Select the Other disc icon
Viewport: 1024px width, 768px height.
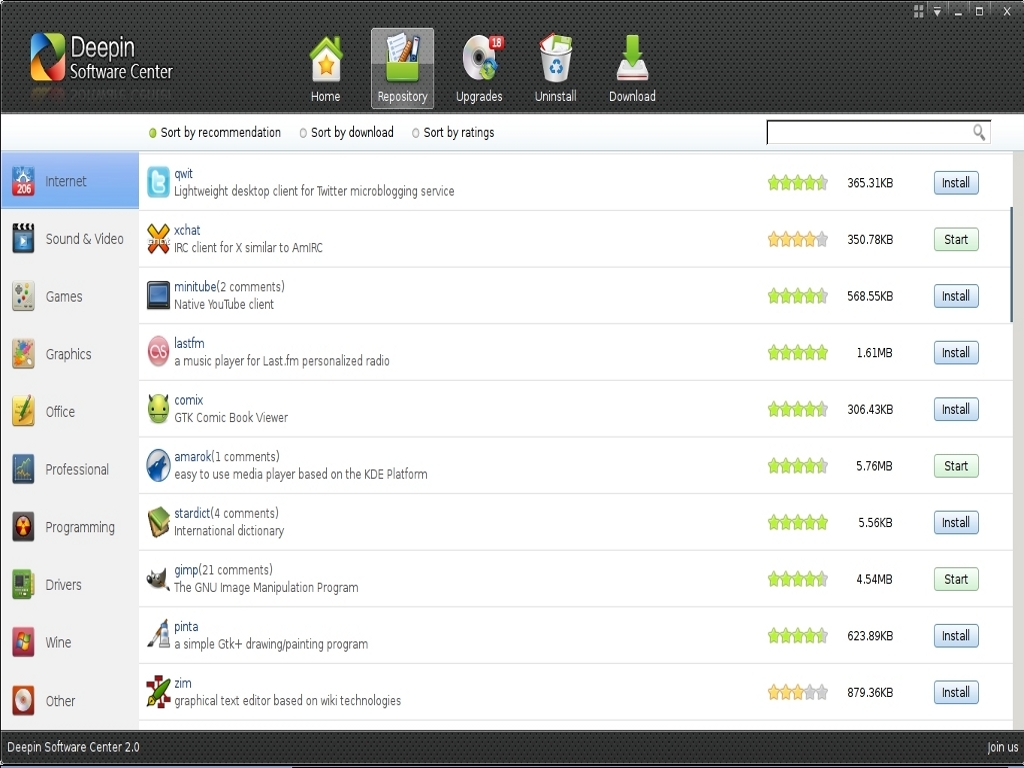pos(23,701)
